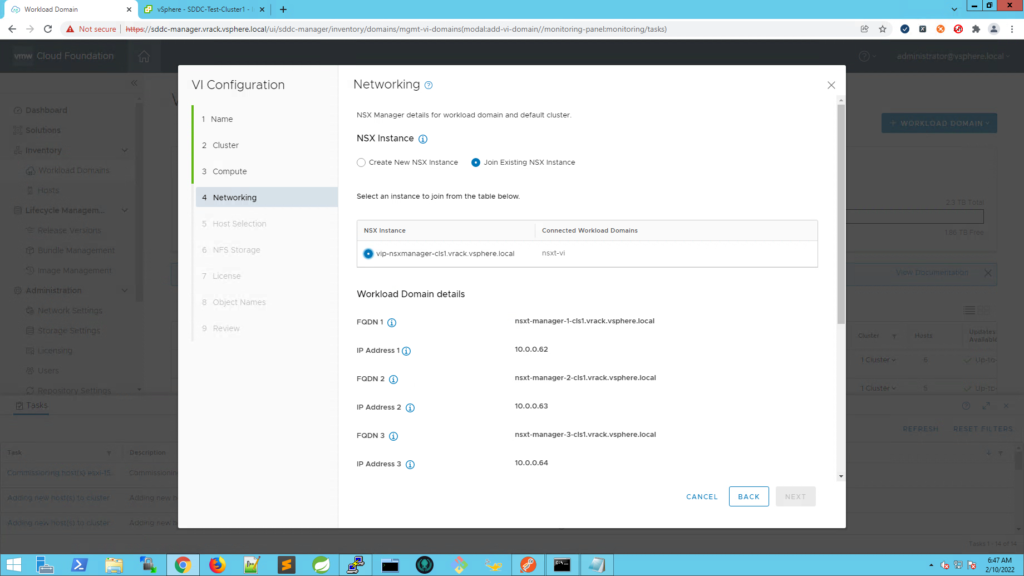Screen dimensions: 1024x576
Task: Open Chrome's three-dot menu
Action: pos(1012,29)
